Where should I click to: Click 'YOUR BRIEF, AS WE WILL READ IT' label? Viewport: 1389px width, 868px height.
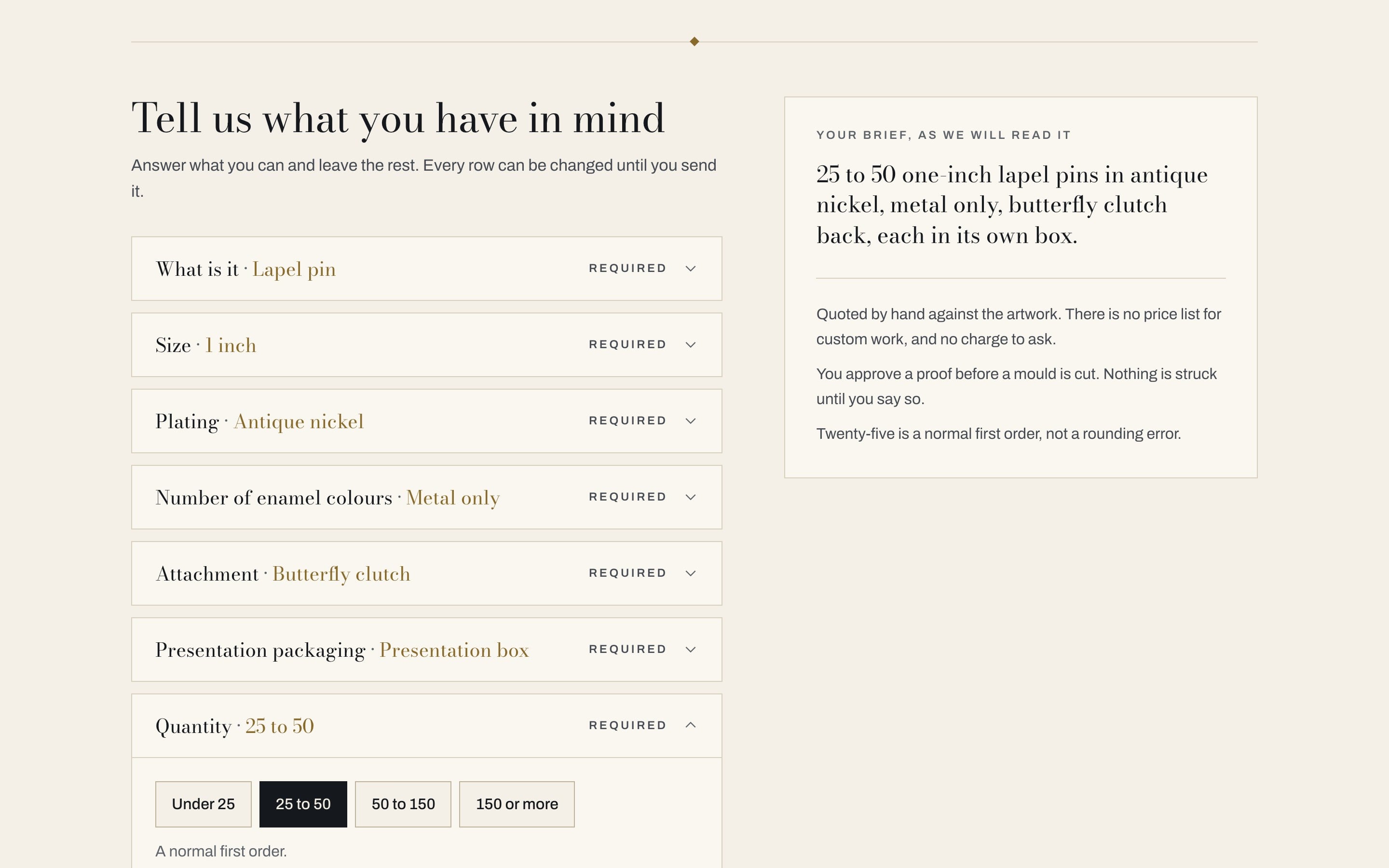click(943, 135)
